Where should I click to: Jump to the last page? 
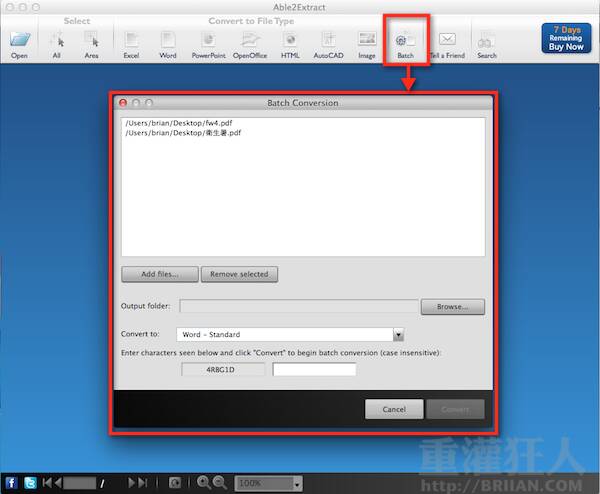click(143, 483)
